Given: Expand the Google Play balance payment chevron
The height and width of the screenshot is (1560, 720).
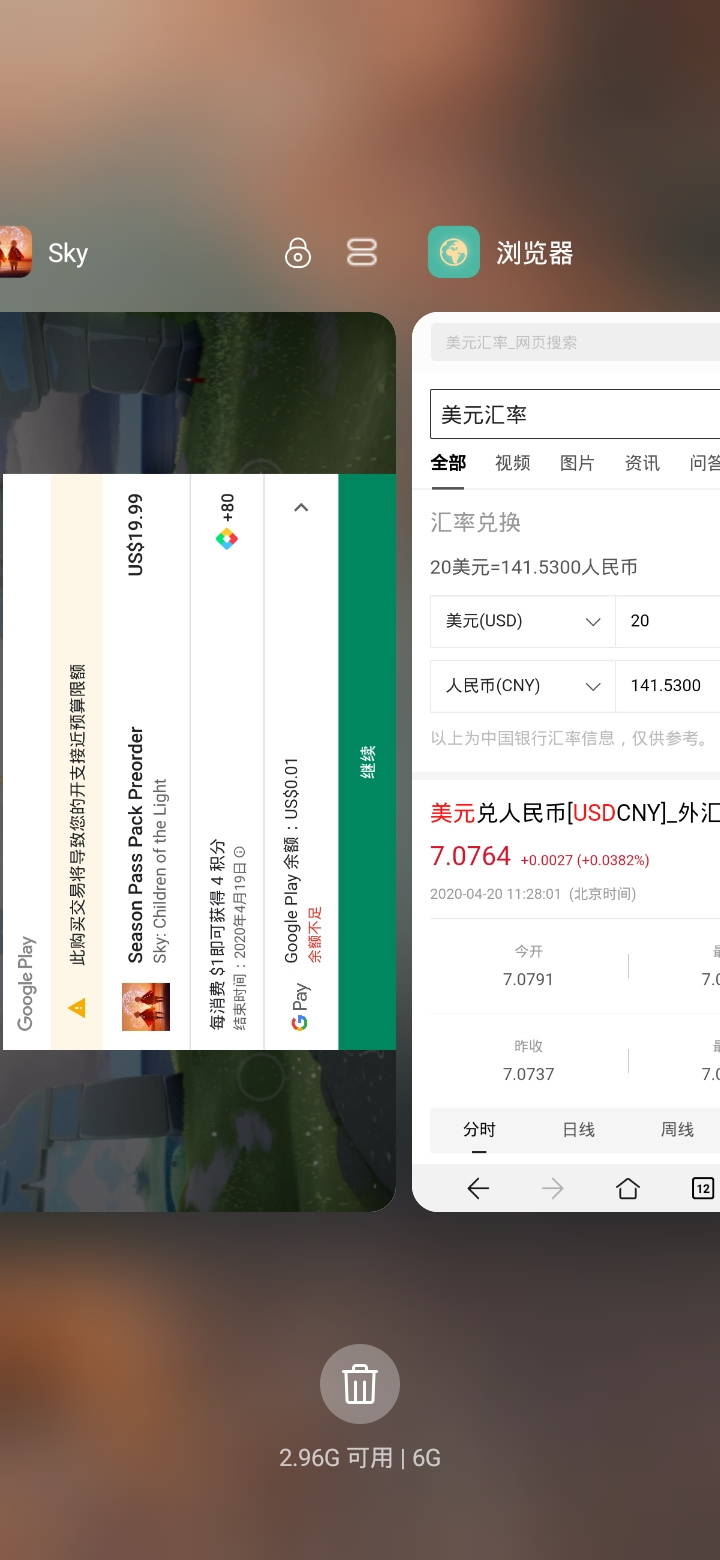Looking at the screenshot, I should click(301, 508).
